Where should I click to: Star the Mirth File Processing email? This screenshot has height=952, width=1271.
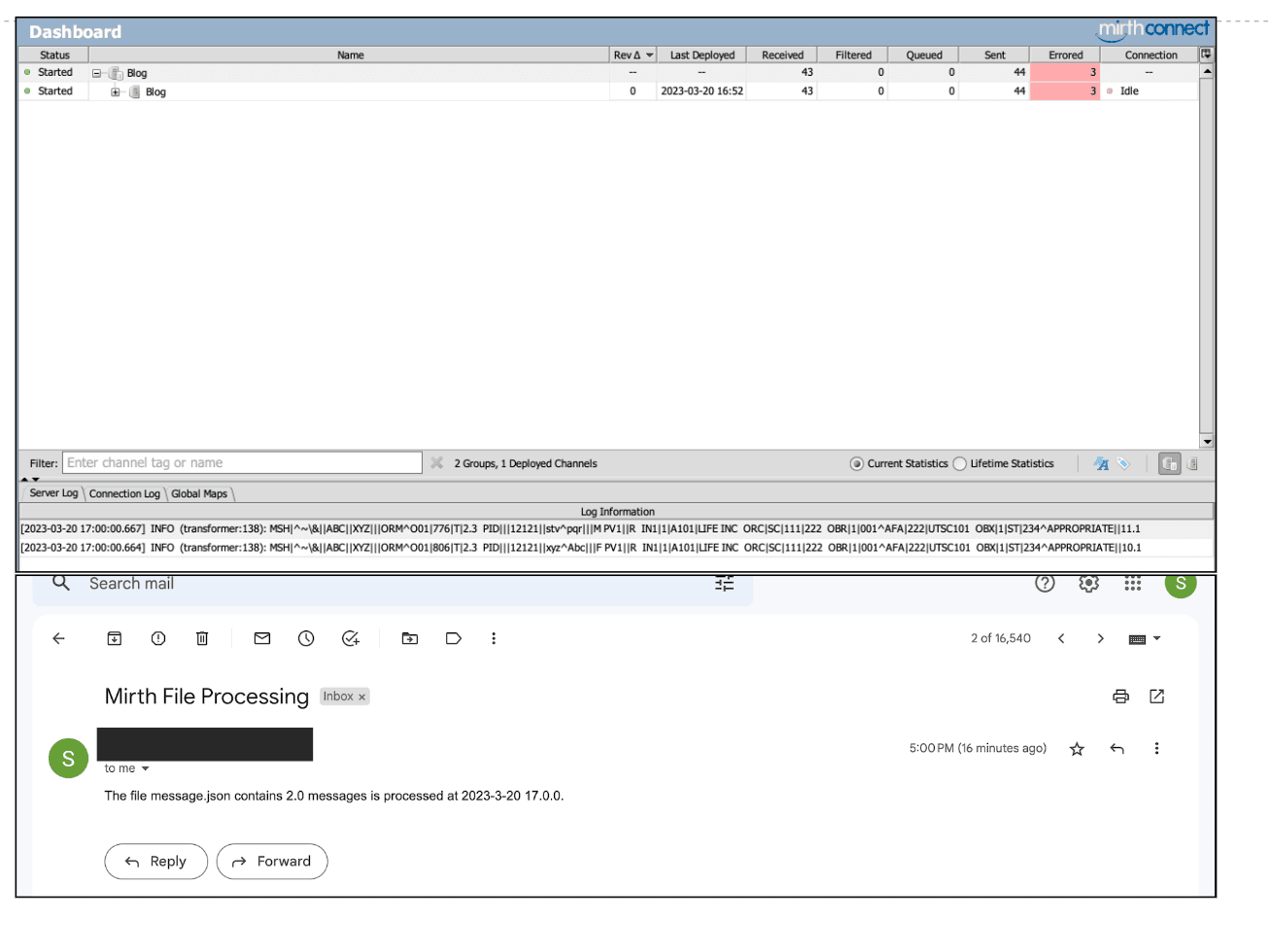[x=1077, y=749]
